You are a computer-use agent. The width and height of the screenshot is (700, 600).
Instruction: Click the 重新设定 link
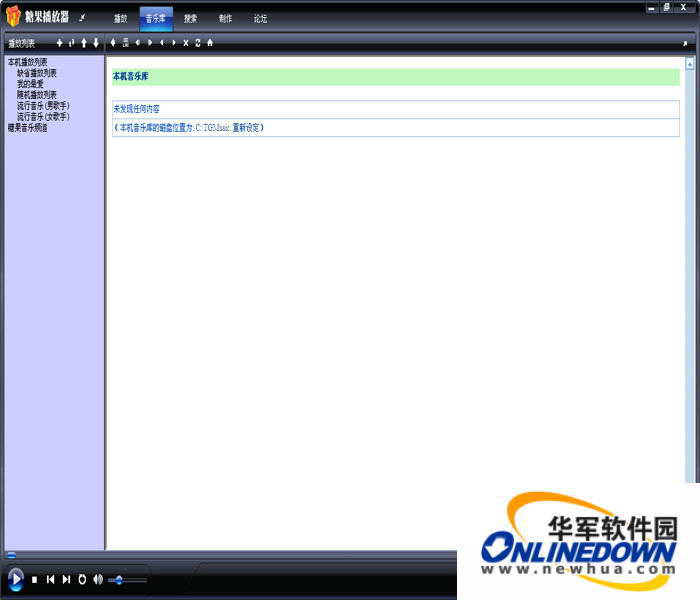246,128
